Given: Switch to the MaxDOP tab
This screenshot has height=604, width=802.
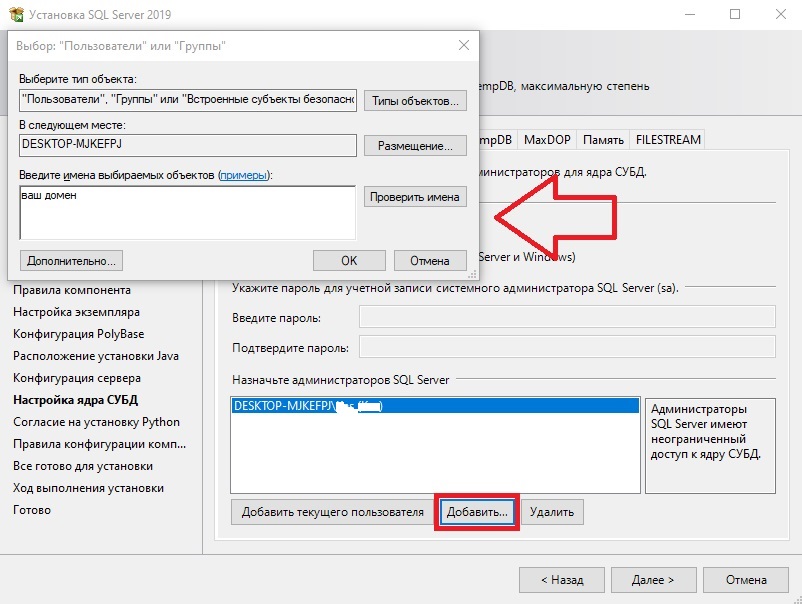Looking at the screenshot, I should coord(547,140).
